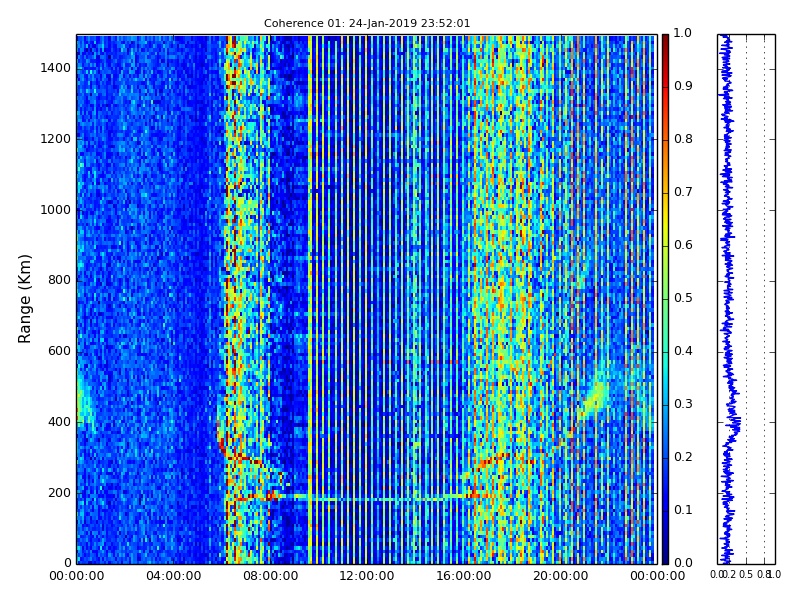Click the 200 range tick label
Screen dimensions: 800x600
click(x=59, y=493)
